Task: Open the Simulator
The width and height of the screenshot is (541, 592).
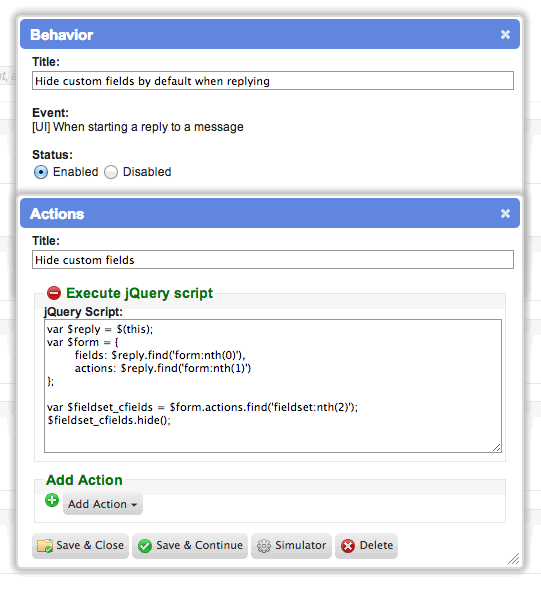Action: pyautogui.click(x=291, y=546)
